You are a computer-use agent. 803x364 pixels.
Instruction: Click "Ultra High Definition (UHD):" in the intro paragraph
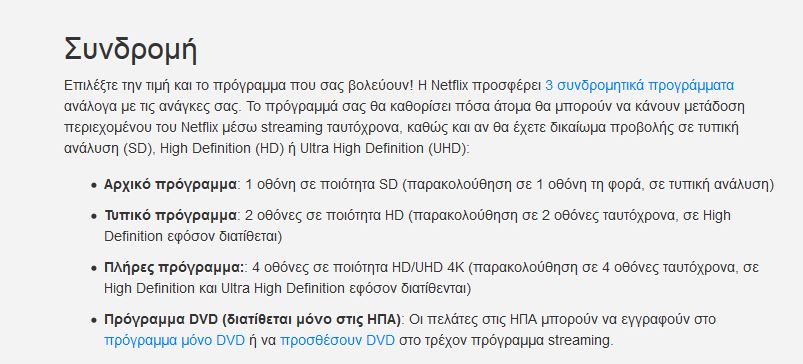pos(384,150)
